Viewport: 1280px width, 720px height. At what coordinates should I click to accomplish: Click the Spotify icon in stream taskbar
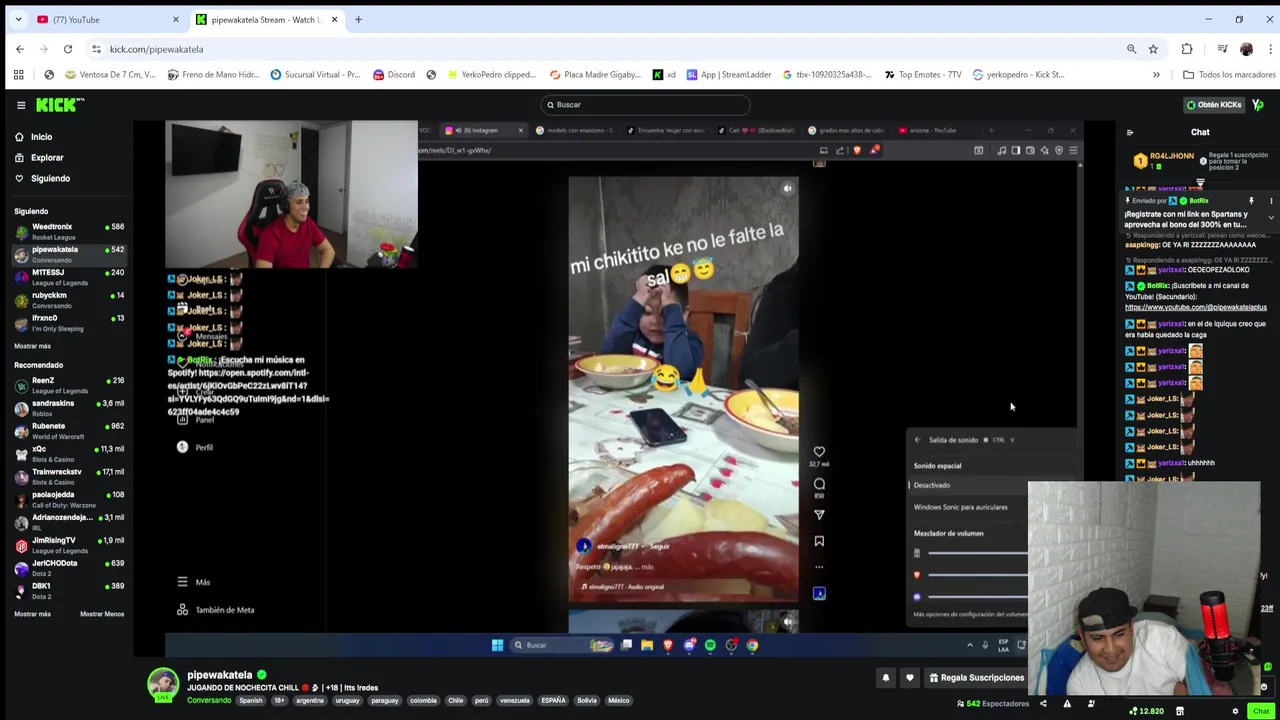click(x=710, y=645)
